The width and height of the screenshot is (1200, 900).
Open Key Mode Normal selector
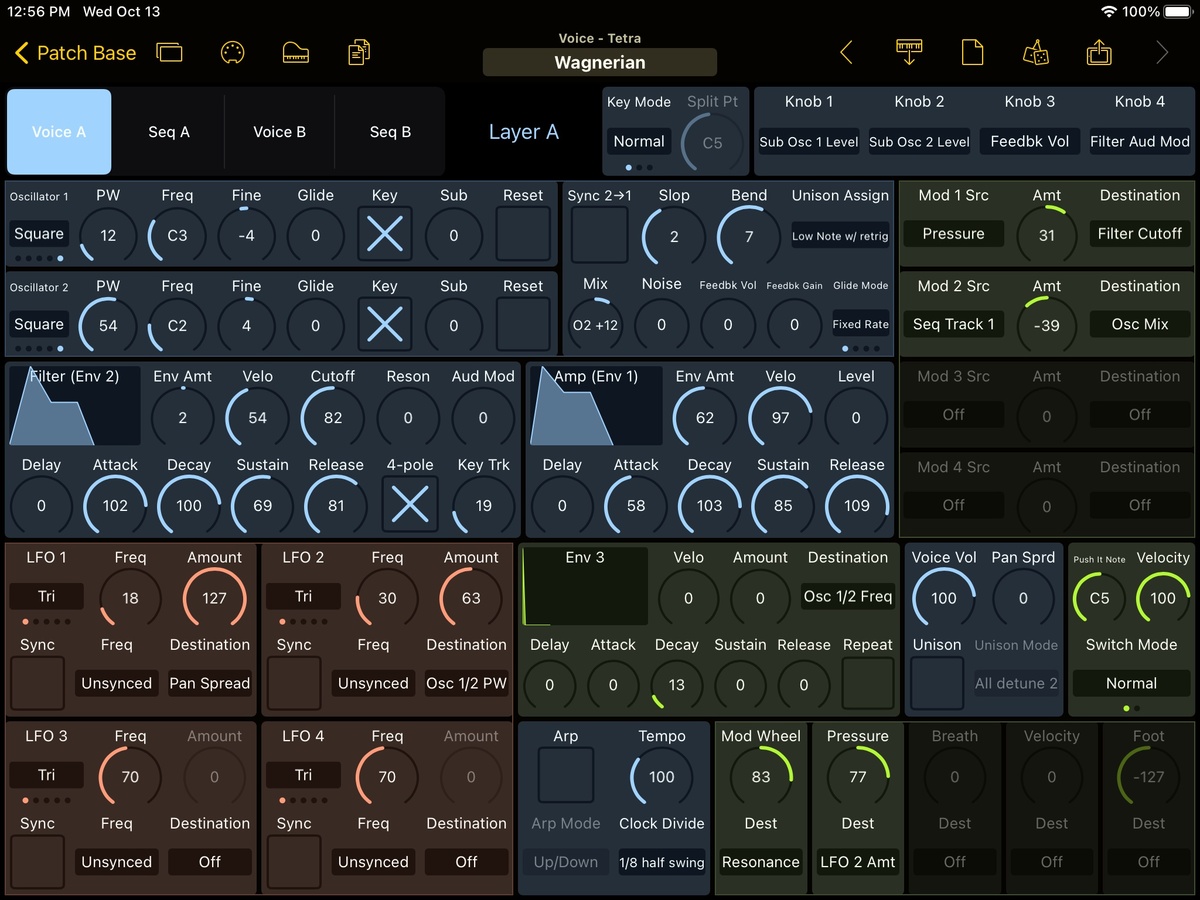click(x=639, y=141)
